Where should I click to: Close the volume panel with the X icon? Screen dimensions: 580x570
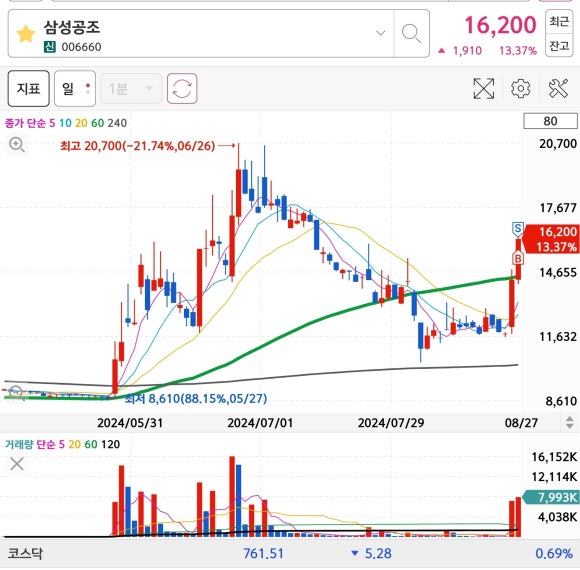17,463
